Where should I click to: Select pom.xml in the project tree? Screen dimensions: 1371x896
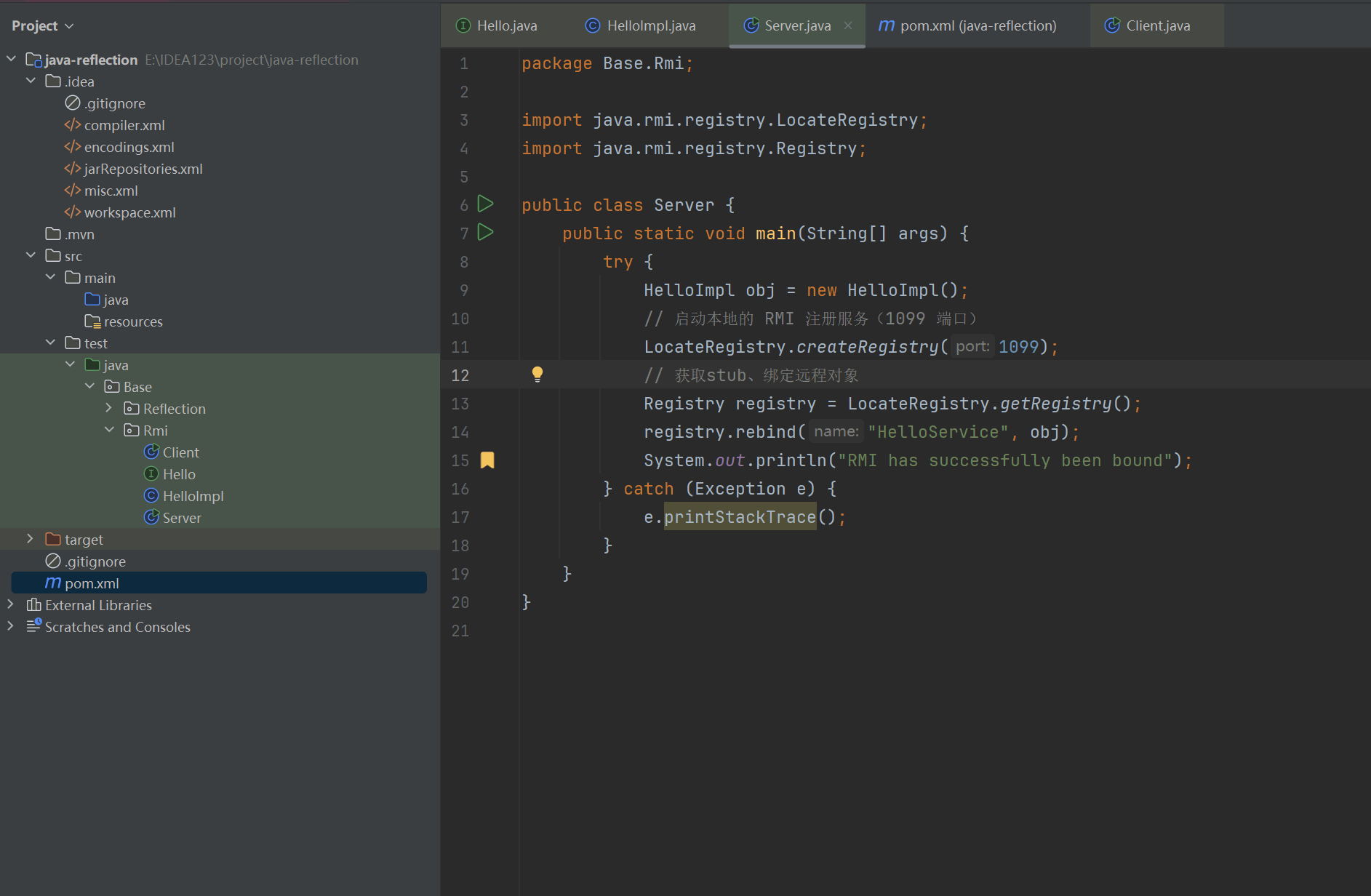[92, 583]
